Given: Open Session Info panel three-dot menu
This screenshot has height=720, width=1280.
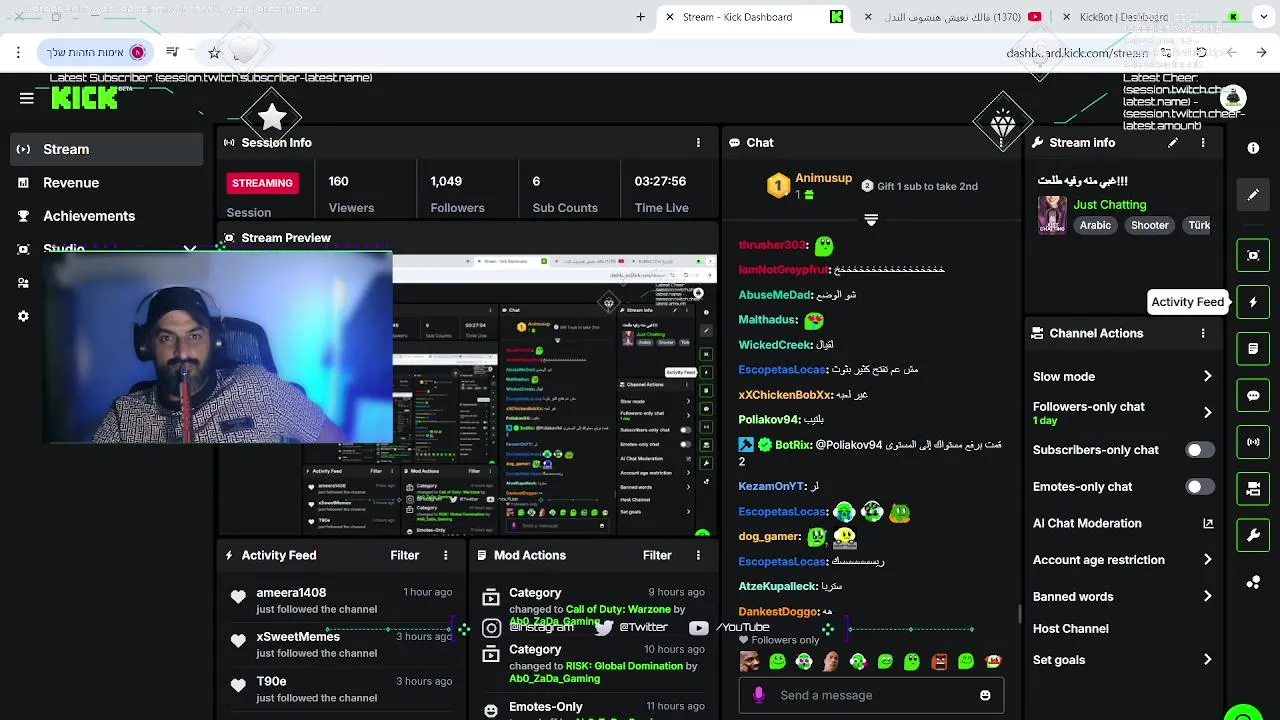Looking at the screenshot, I should pos(698,143).
